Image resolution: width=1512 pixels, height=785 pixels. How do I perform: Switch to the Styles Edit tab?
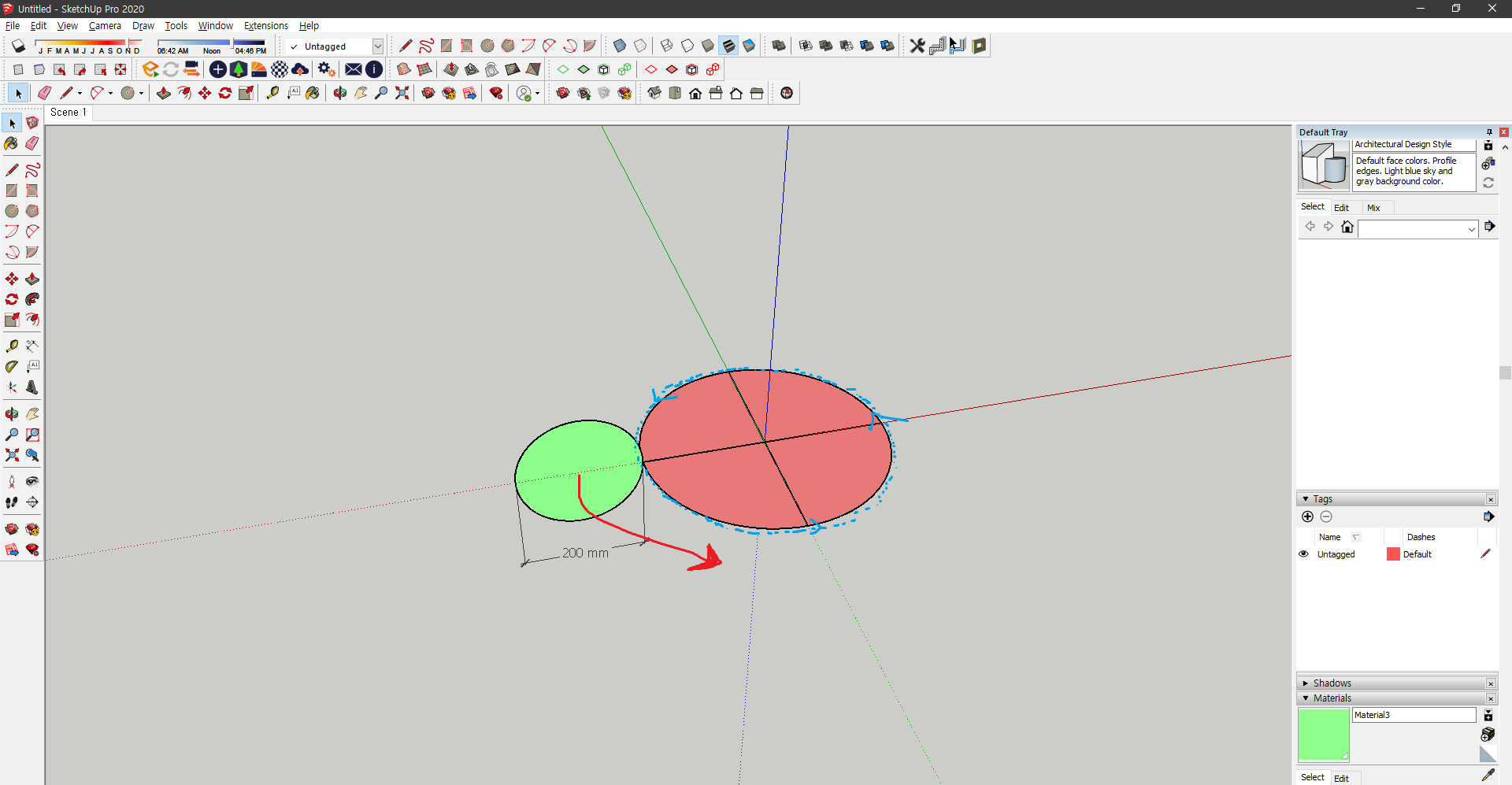pos(1341,208)
